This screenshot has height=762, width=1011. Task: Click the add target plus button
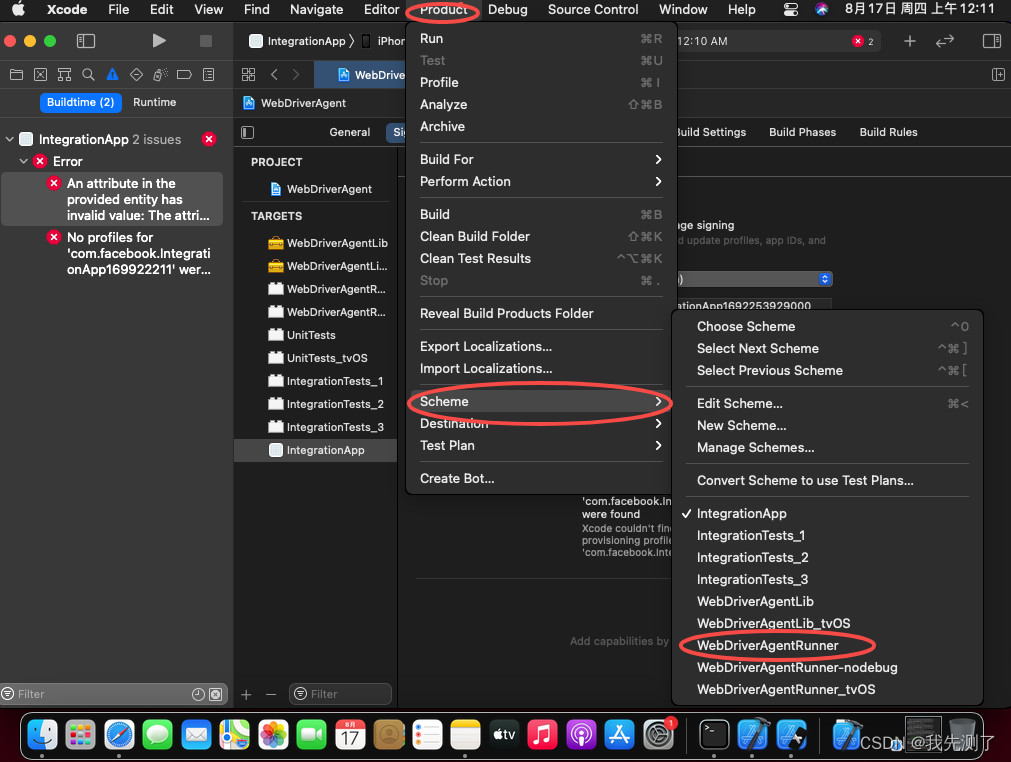click(246, 693)
